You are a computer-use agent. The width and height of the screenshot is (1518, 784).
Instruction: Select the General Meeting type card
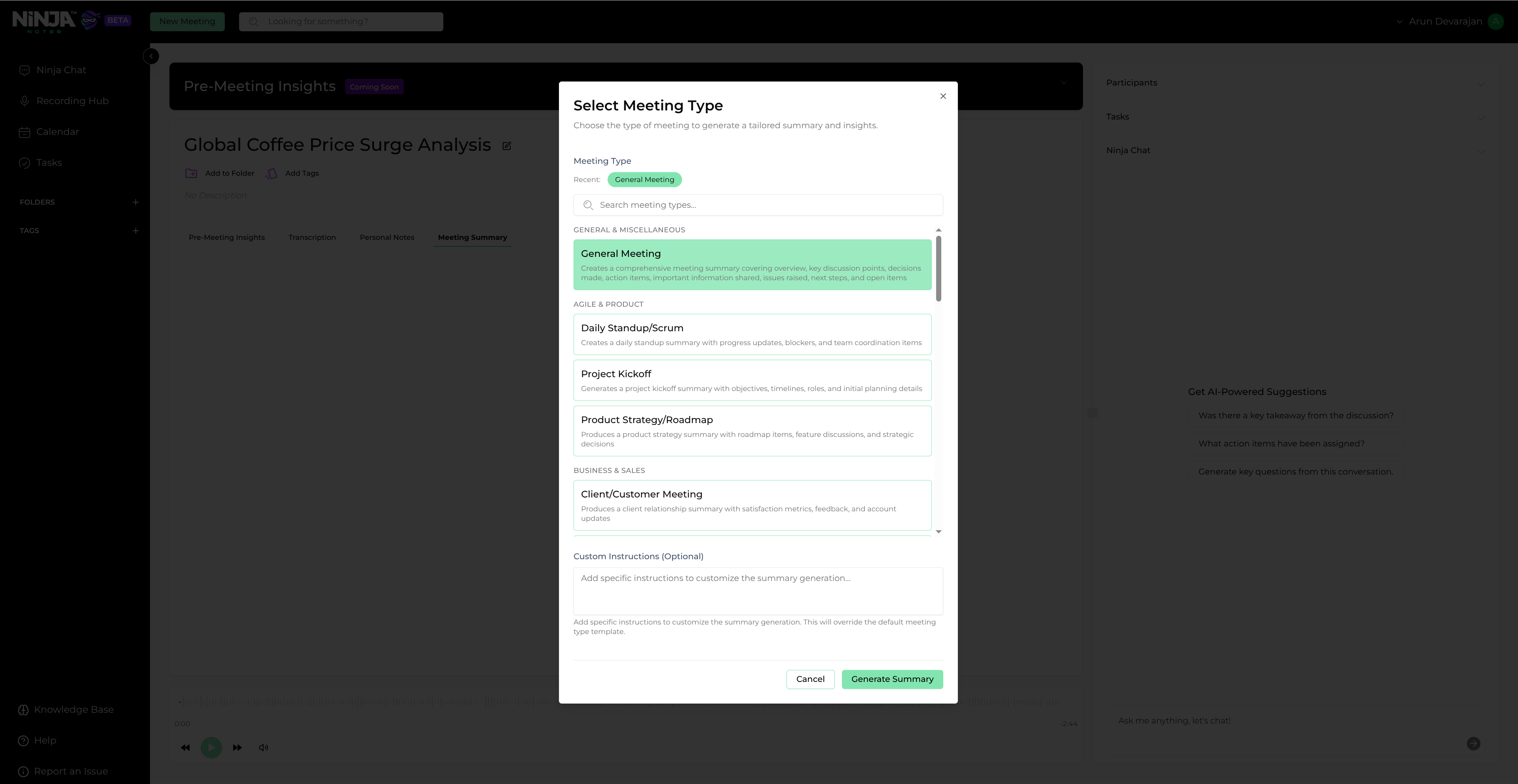click(x=752, y=264)
